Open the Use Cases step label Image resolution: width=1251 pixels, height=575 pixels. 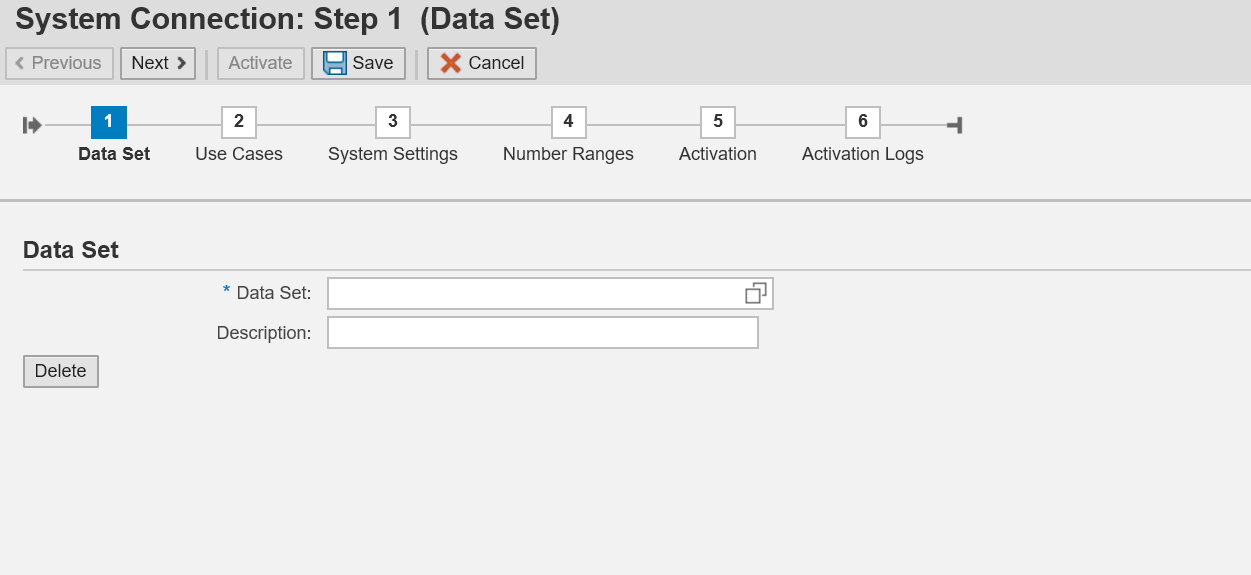pyautogui.click(x=239, y=154)
